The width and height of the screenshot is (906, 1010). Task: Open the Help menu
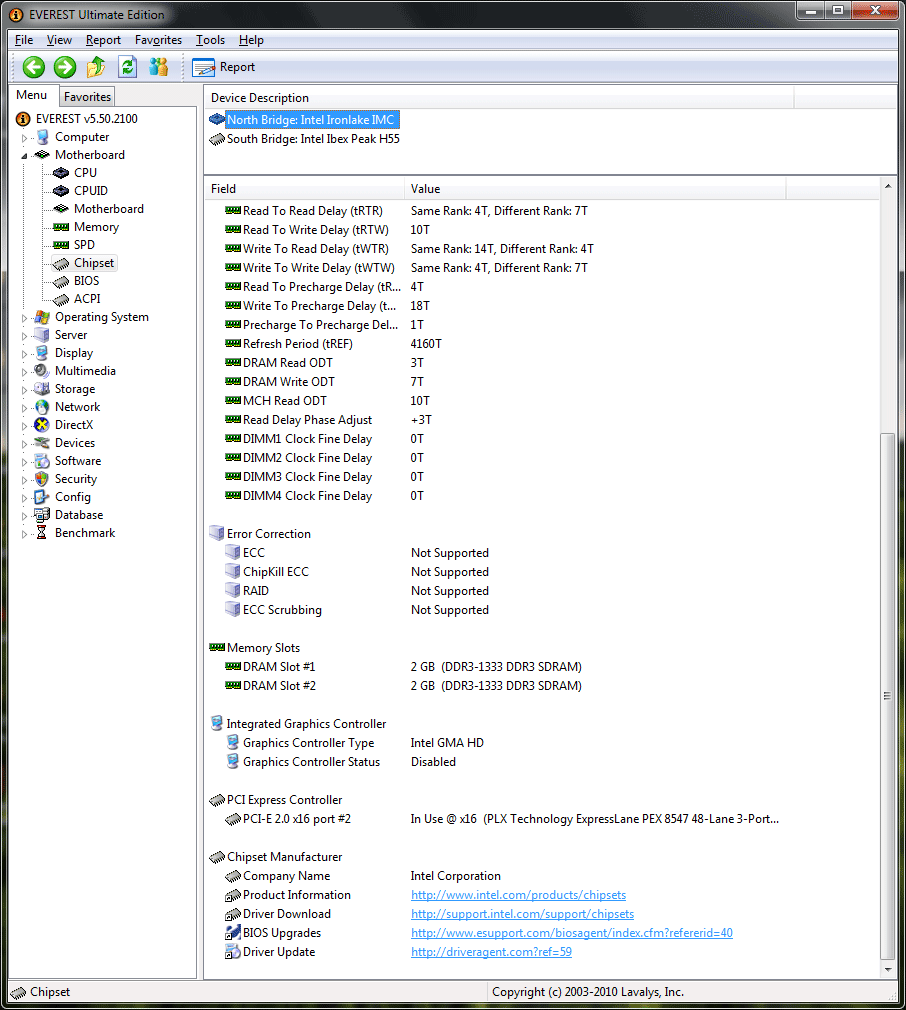(251, 40)
